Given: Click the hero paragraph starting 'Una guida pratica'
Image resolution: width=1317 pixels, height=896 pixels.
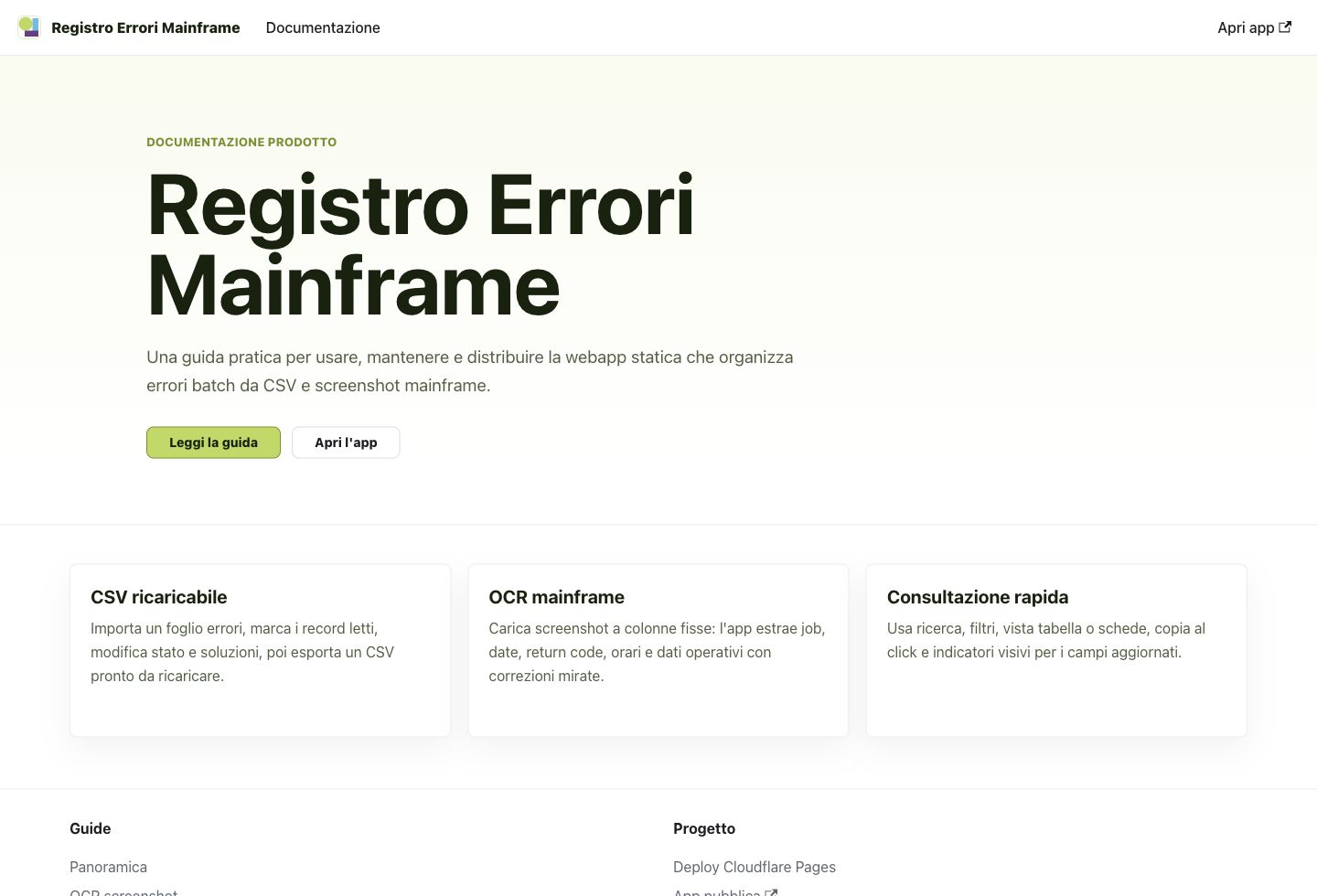Looking at the screenshot, I should click(470, 371).
